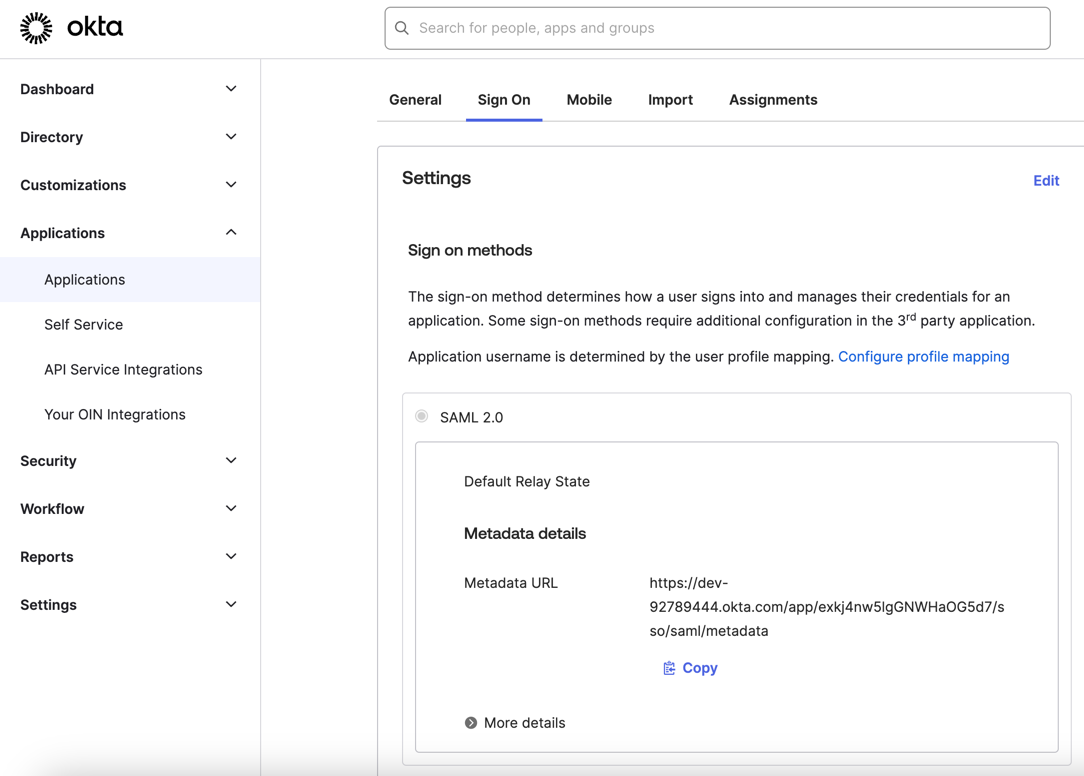Click the Okta logo icon
1084x776 pixels.
tap(36, 27)
